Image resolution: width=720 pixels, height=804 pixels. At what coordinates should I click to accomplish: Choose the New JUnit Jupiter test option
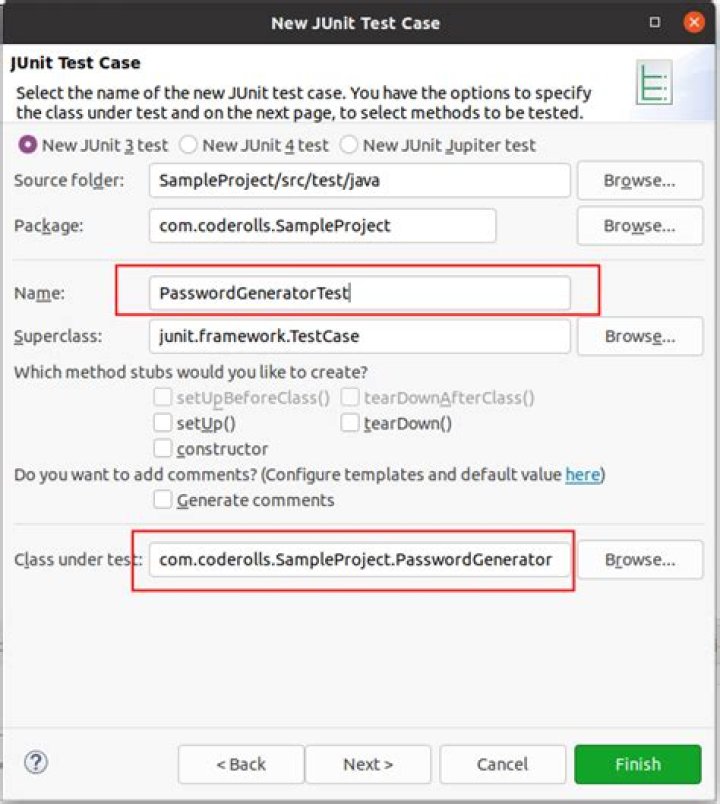pos(348,145)
